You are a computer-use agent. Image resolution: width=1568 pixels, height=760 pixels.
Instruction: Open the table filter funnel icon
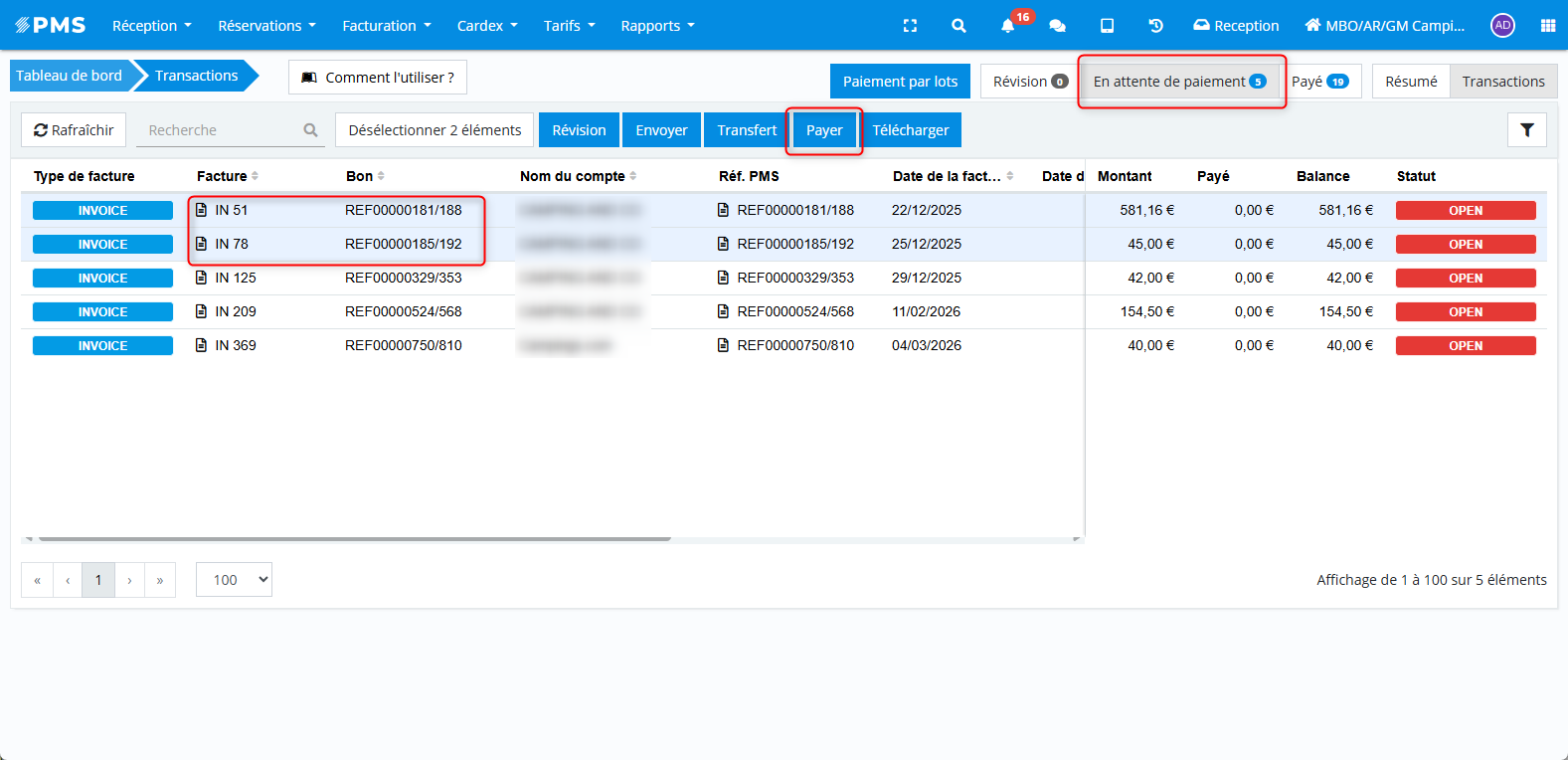pyautogui.click(x=1526, y=130)
